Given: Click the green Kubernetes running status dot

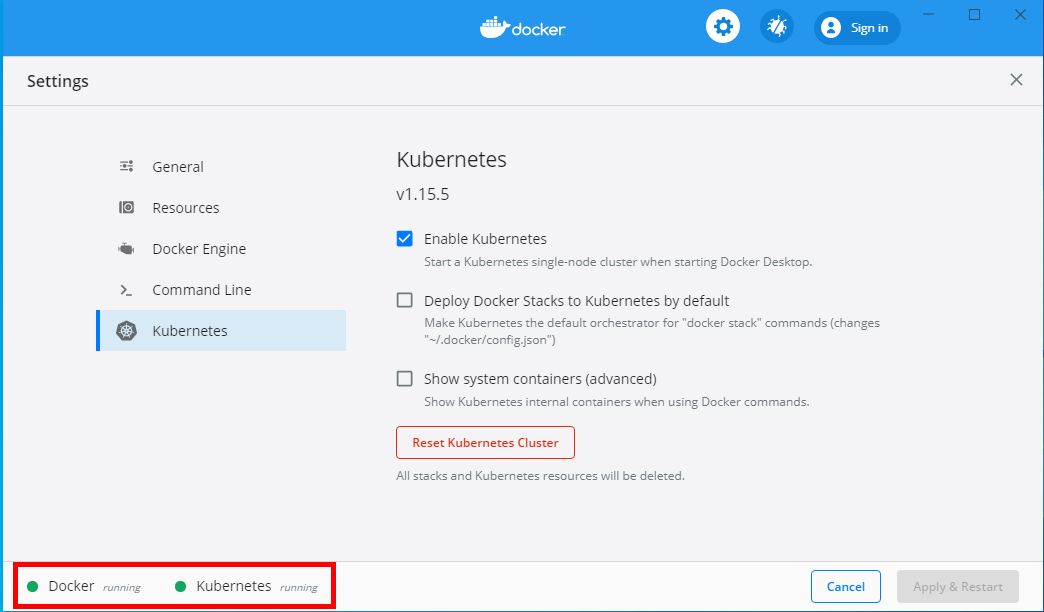Looking at the screenshot, I should click(x=181, y=586).
